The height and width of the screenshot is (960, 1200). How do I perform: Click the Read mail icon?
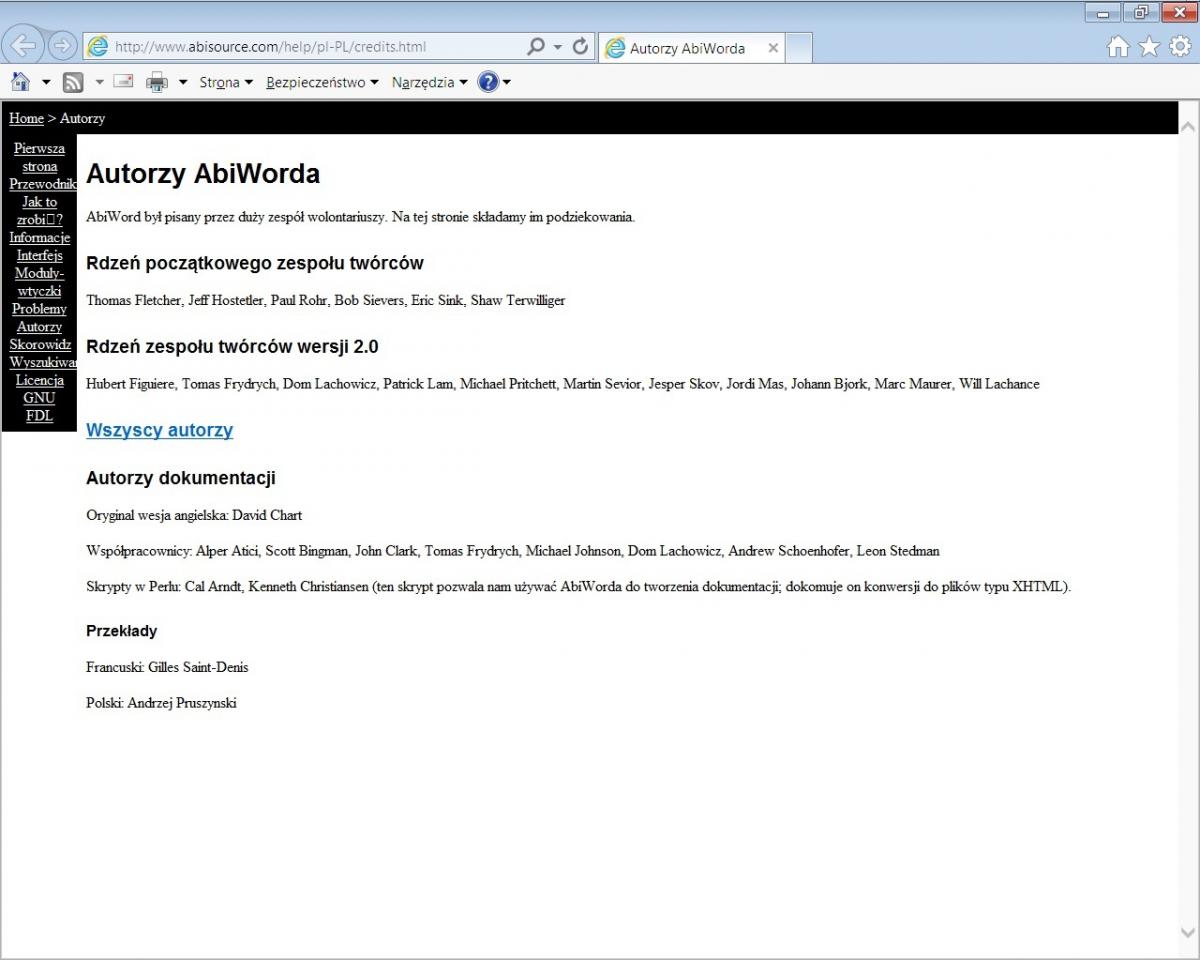pyautogui.click(x=123, y=82)
